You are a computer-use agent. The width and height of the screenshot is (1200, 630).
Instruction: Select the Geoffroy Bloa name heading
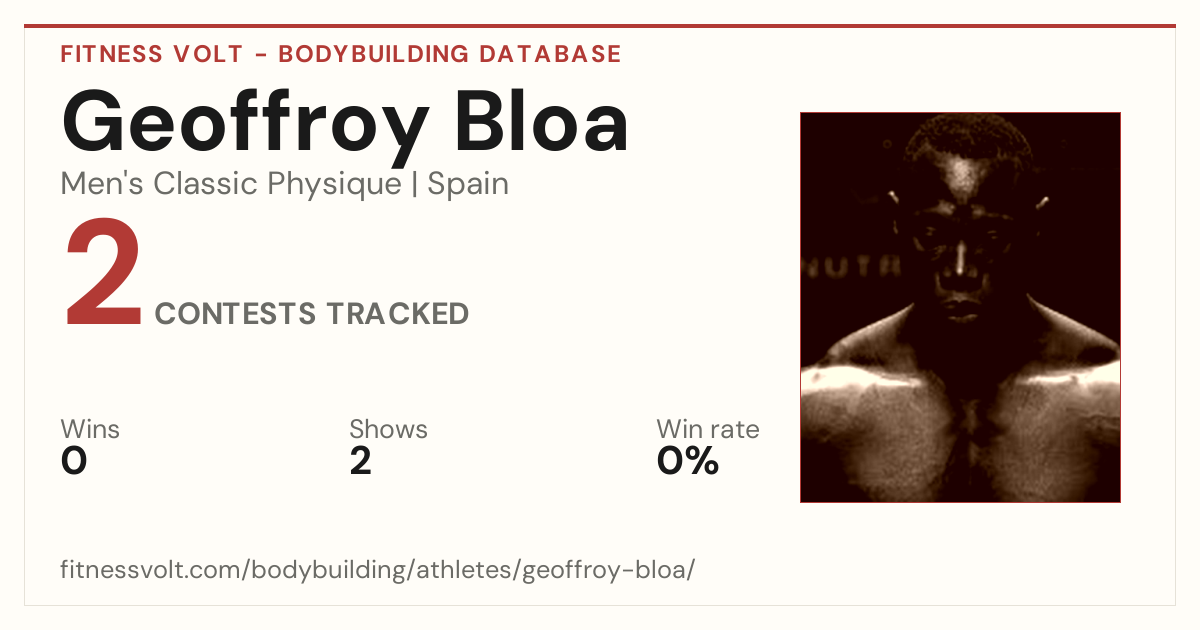pos(345,124)
